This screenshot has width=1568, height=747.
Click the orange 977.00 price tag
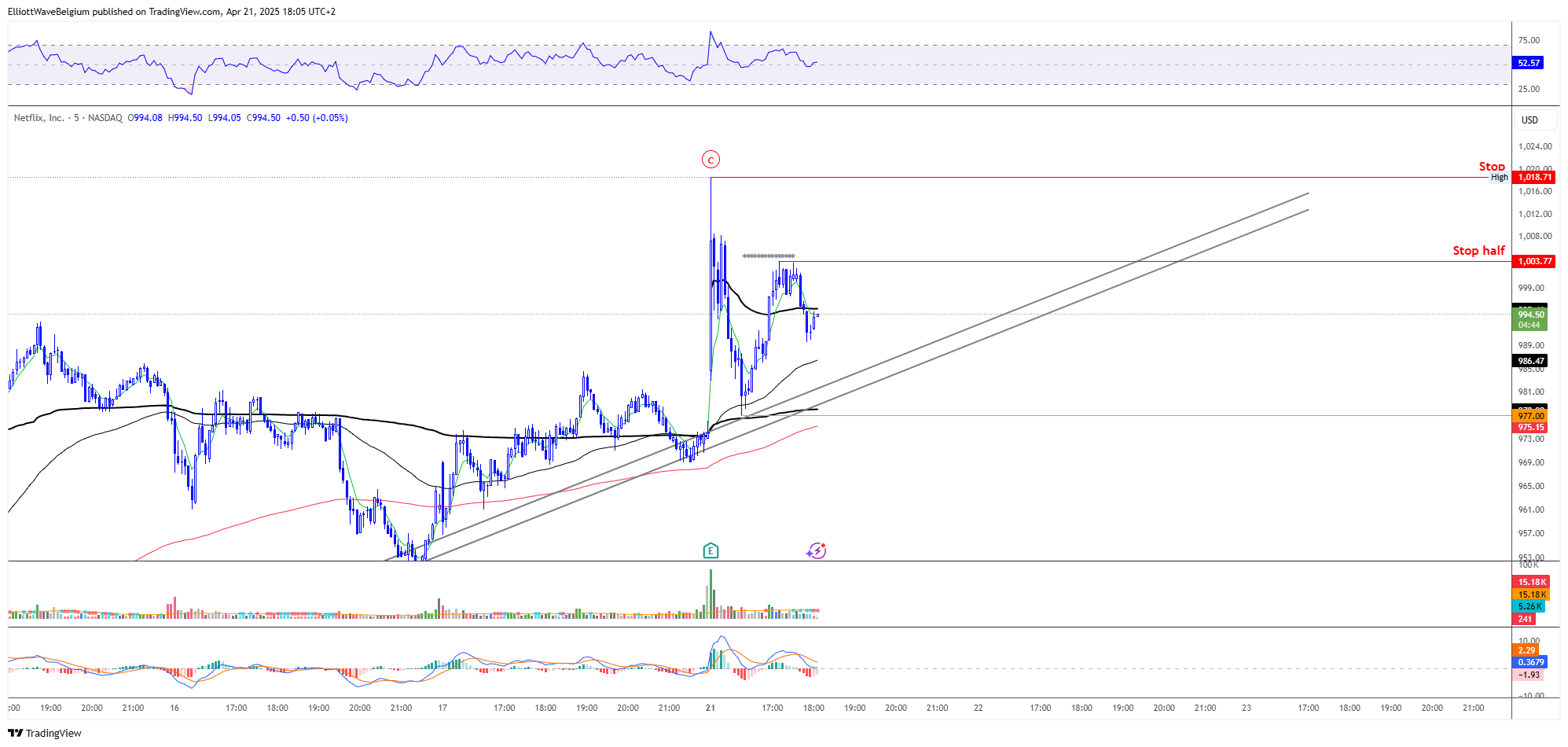pos(1530,416)
